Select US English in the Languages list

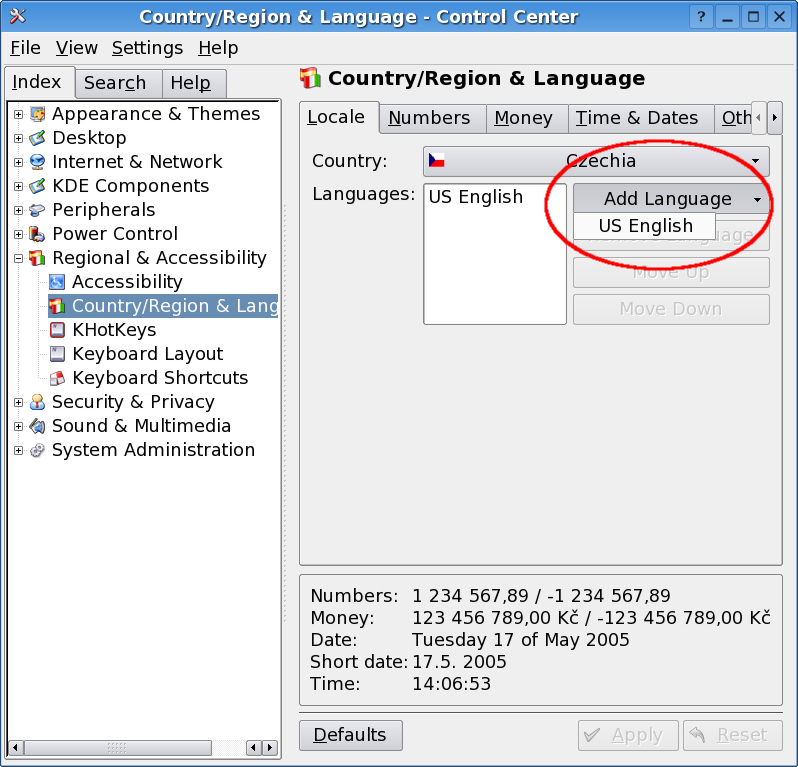[475, 197]
